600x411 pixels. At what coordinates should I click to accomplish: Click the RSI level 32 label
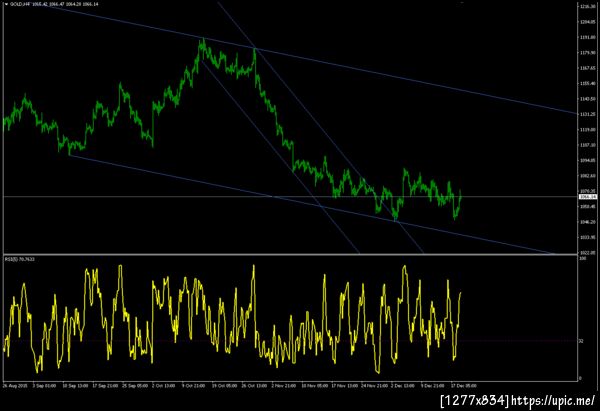point(581,341)
